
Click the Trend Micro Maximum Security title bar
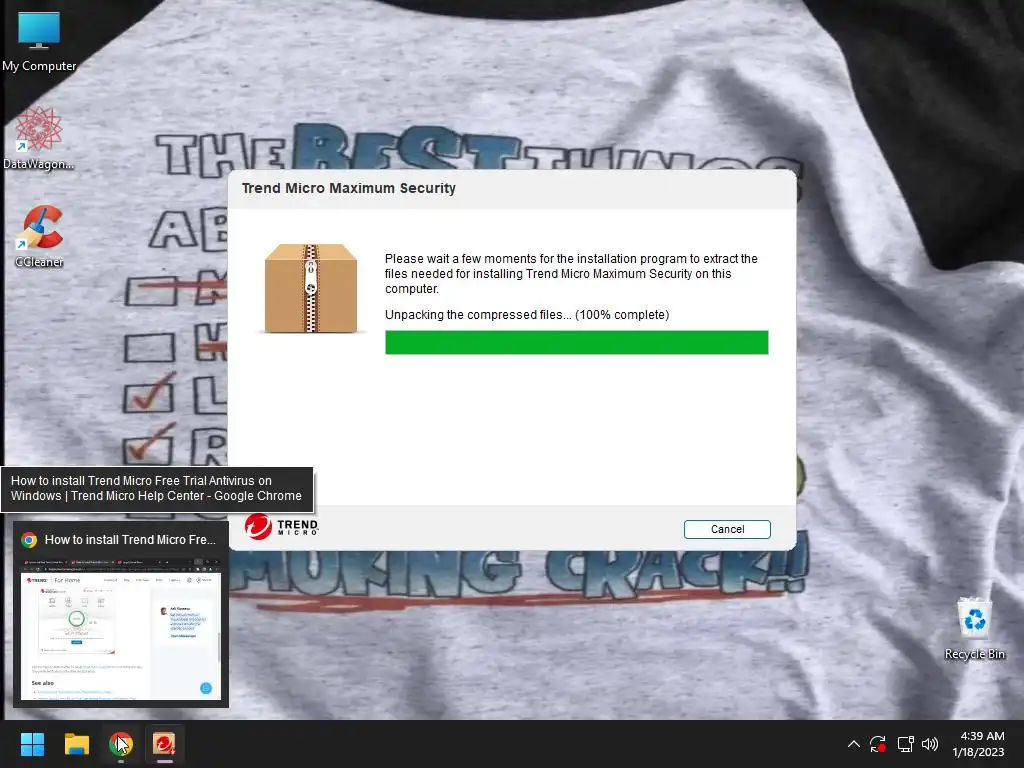pyautogui.click(x=512, y=189)
